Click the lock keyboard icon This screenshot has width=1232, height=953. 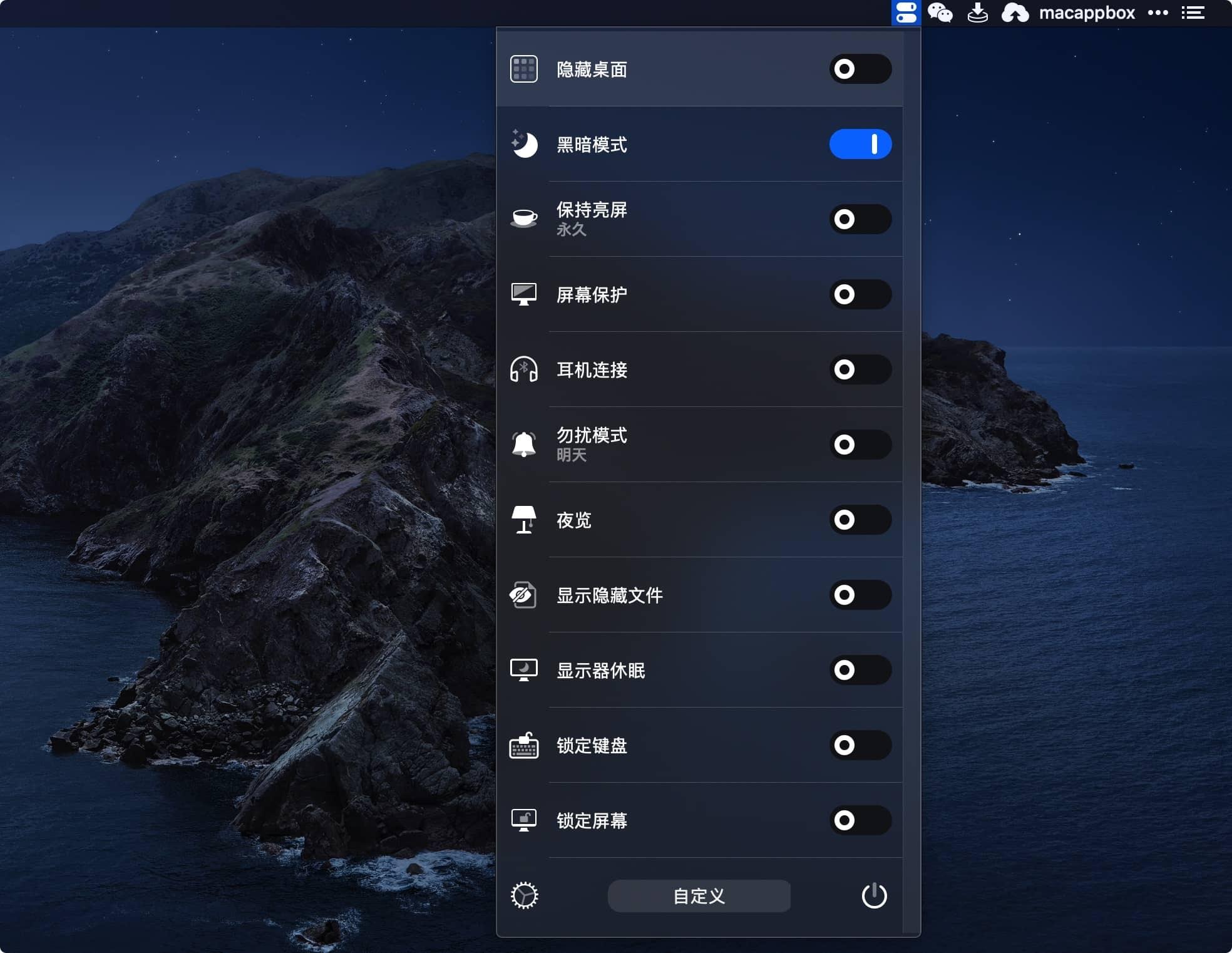523,745
